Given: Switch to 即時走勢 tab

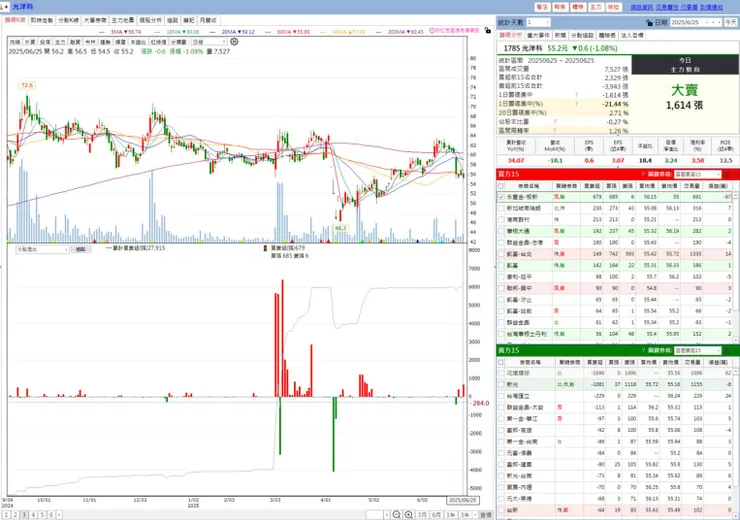Looking at the screenshot, I should 42,20.
